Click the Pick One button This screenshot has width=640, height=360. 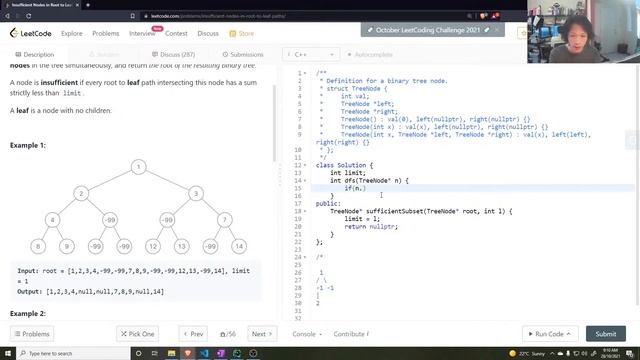138,334
